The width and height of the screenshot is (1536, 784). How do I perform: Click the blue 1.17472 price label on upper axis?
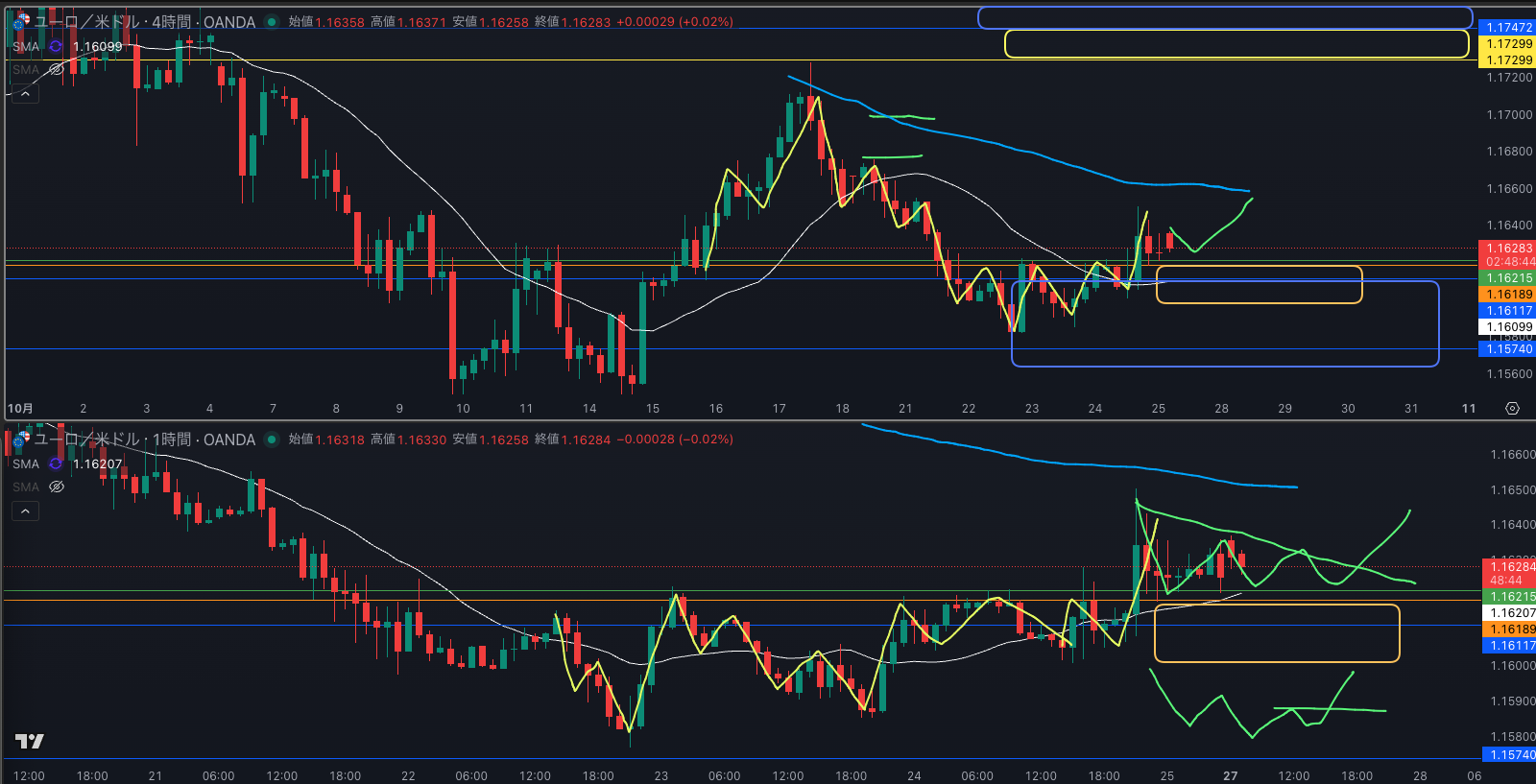point(1509,28)
